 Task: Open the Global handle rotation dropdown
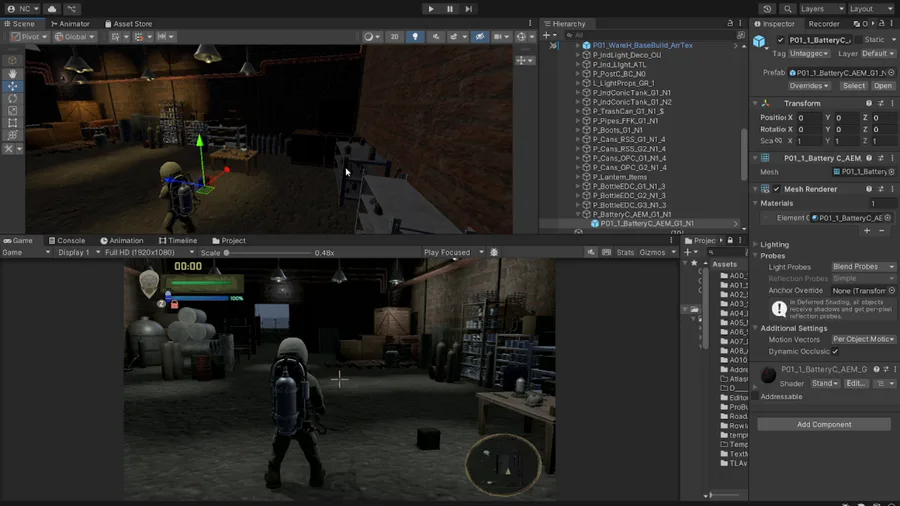pyautogui.click(x=75, y=36)
